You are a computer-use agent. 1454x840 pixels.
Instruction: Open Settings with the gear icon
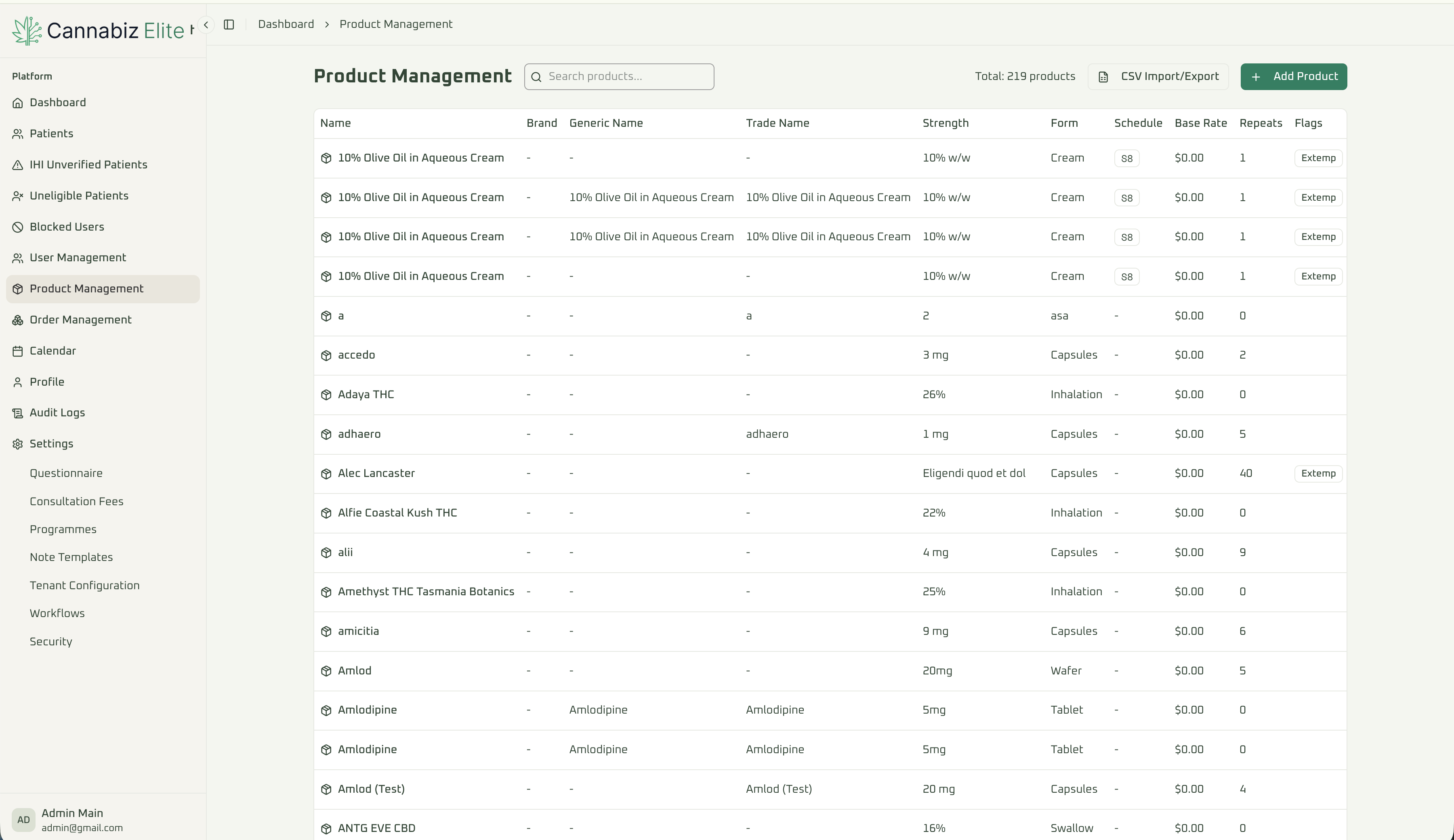(x=18, y=443)
